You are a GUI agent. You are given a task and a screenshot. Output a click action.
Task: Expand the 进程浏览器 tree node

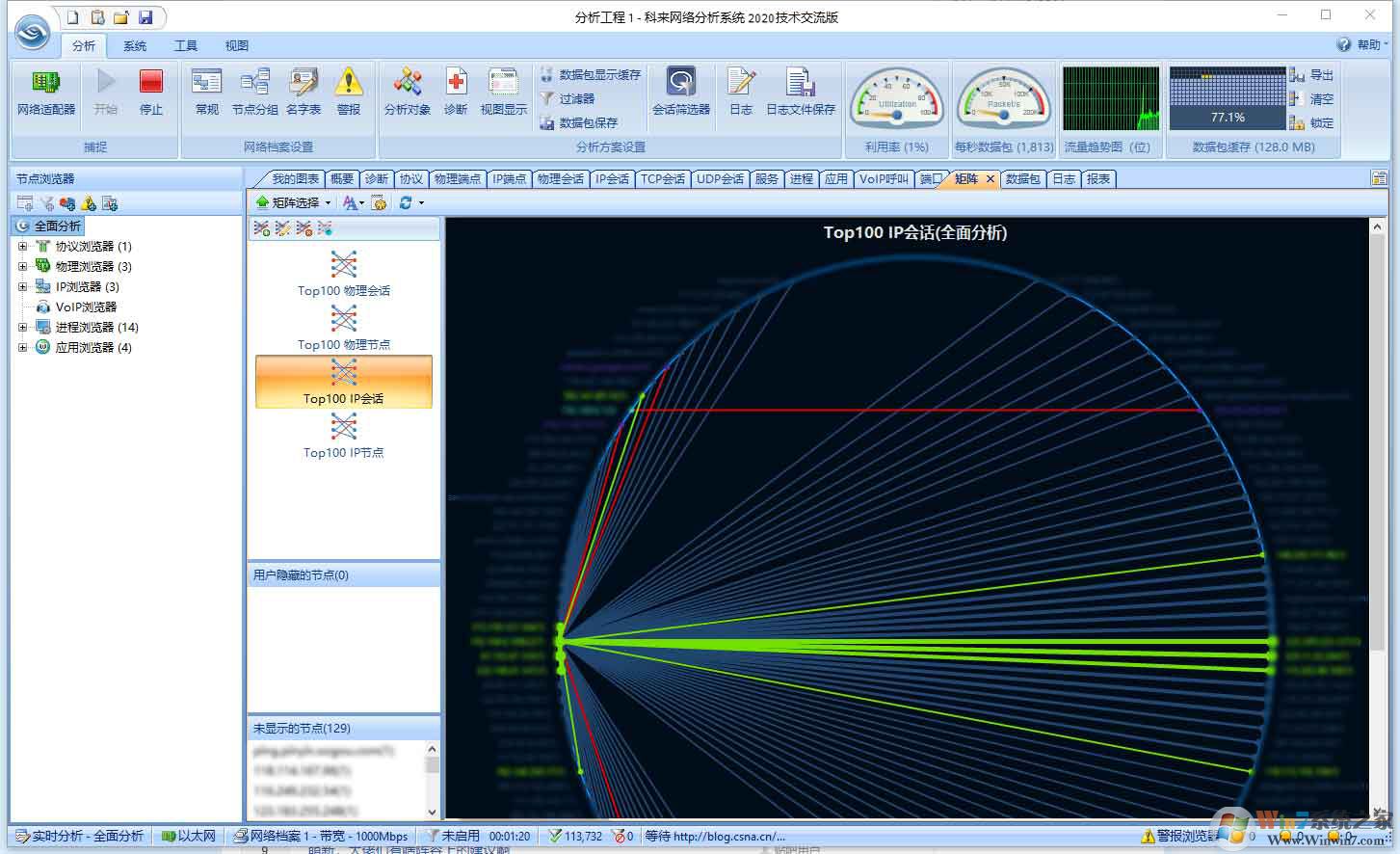point(23,328)
